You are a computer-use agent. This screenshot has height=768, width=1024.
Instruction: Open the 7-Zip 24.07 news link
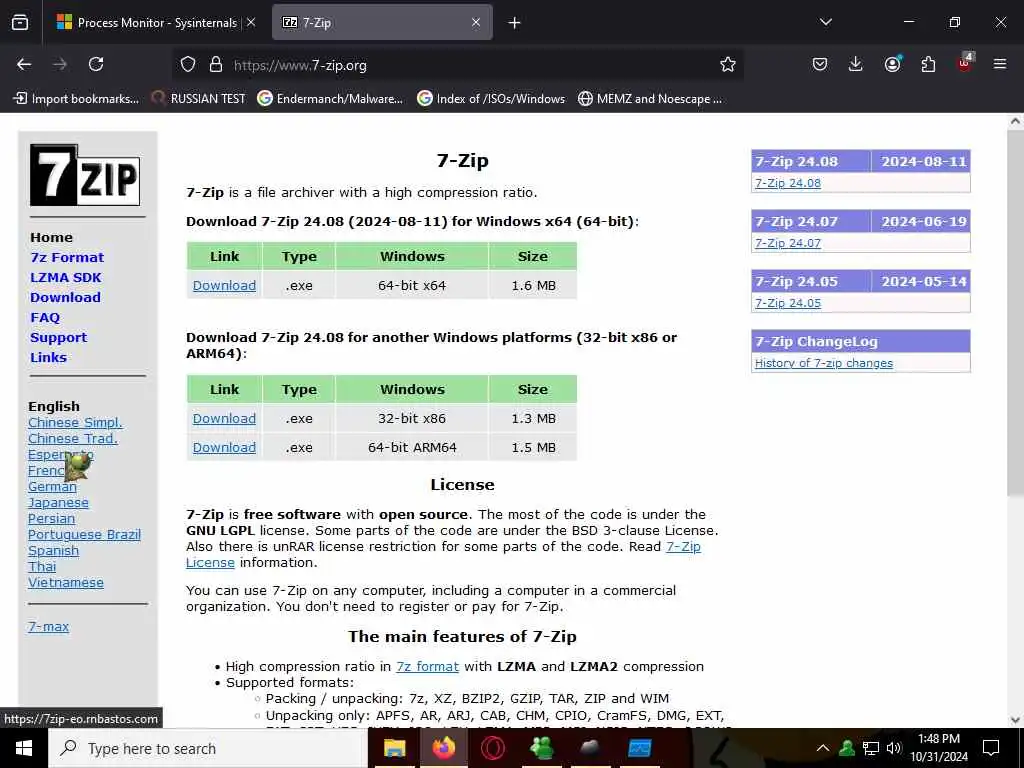pyautogui.click(x=788, y=243)
